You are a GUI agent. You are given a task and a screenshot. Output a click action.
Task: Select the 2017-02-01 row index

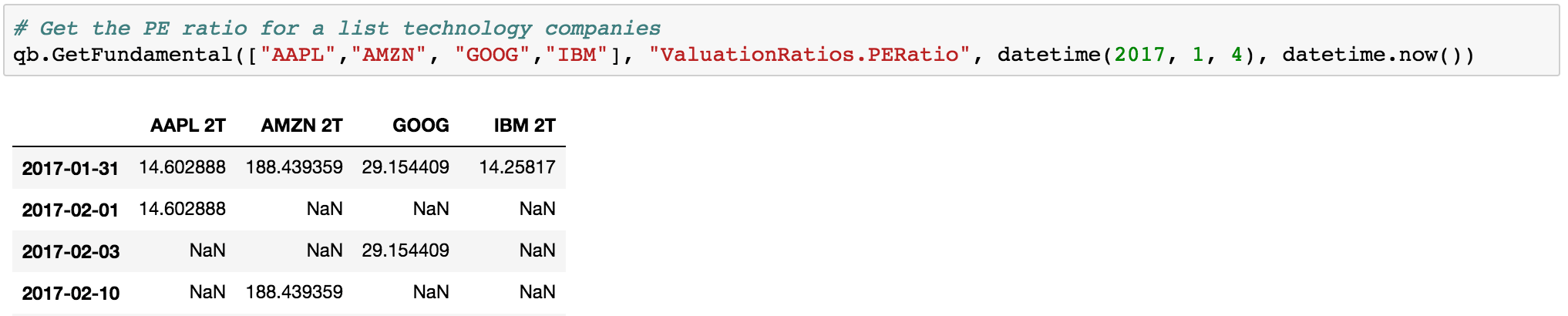pyautogui.click(x=70, y=210)
